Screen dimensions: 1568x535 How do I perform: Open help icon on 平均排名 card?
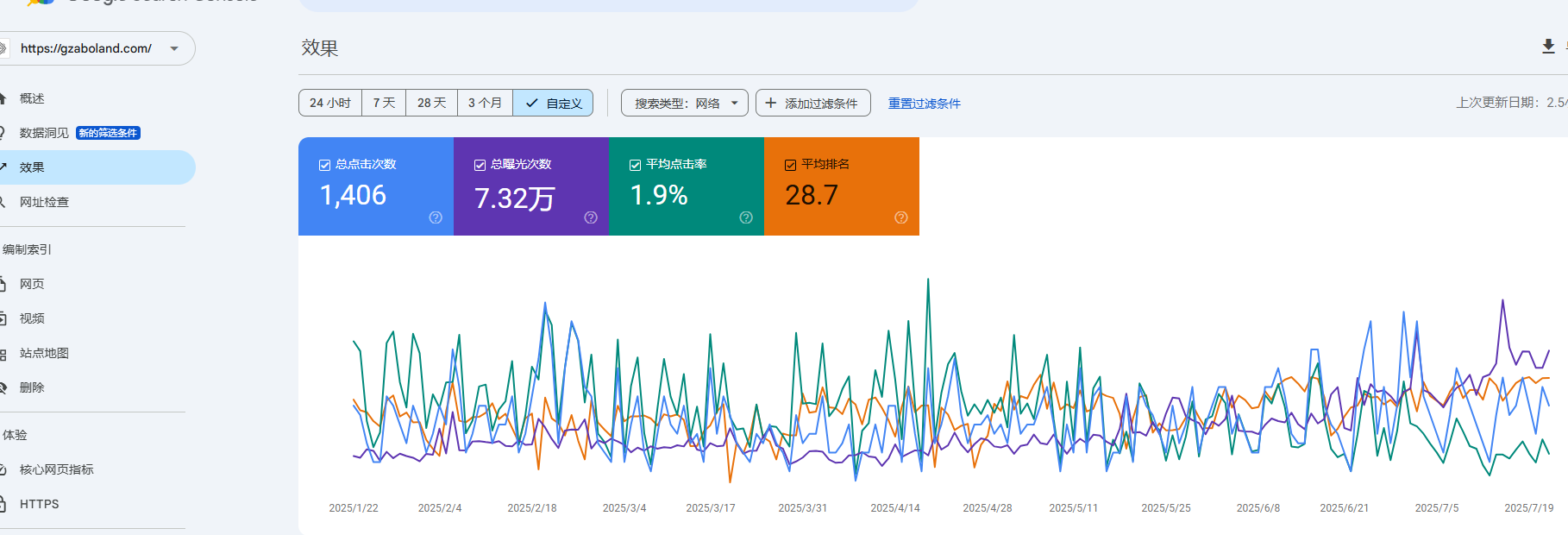tap(901, 217)
